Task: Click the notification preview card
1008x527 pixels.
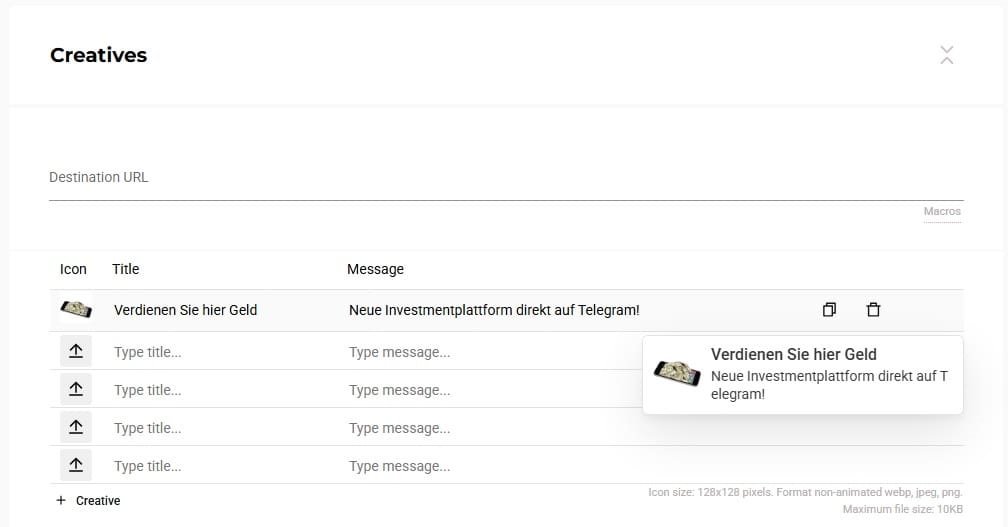Action: 802,375
